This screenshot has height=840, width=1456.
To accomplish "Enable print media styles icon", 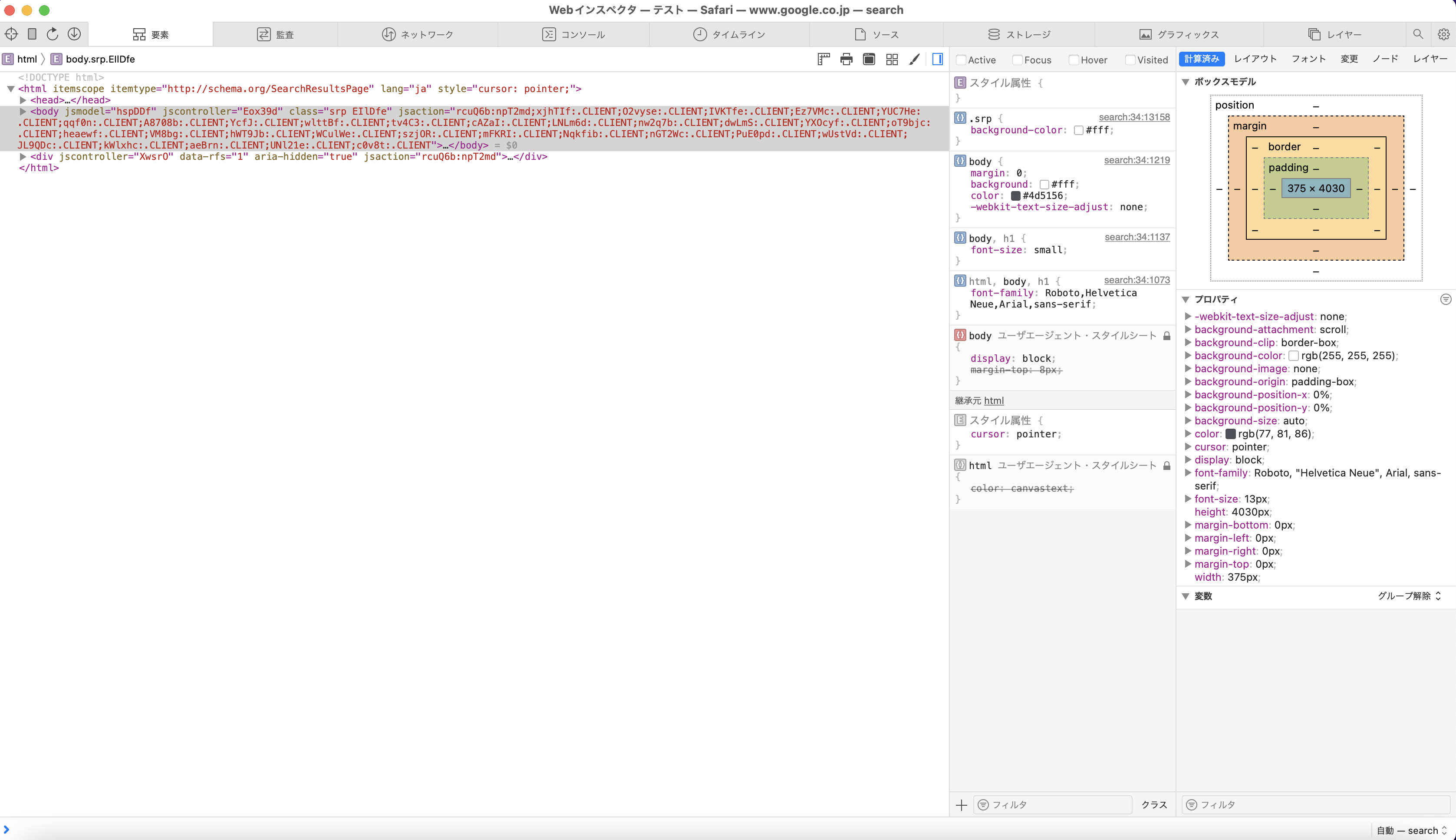I will [846, 60].
